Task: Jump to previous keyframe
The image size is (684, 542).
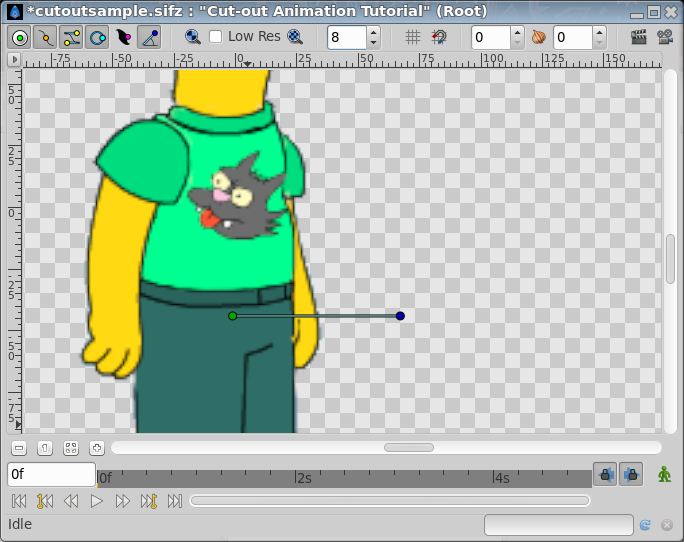Action: pyautogui.click(x=45, y=501)
